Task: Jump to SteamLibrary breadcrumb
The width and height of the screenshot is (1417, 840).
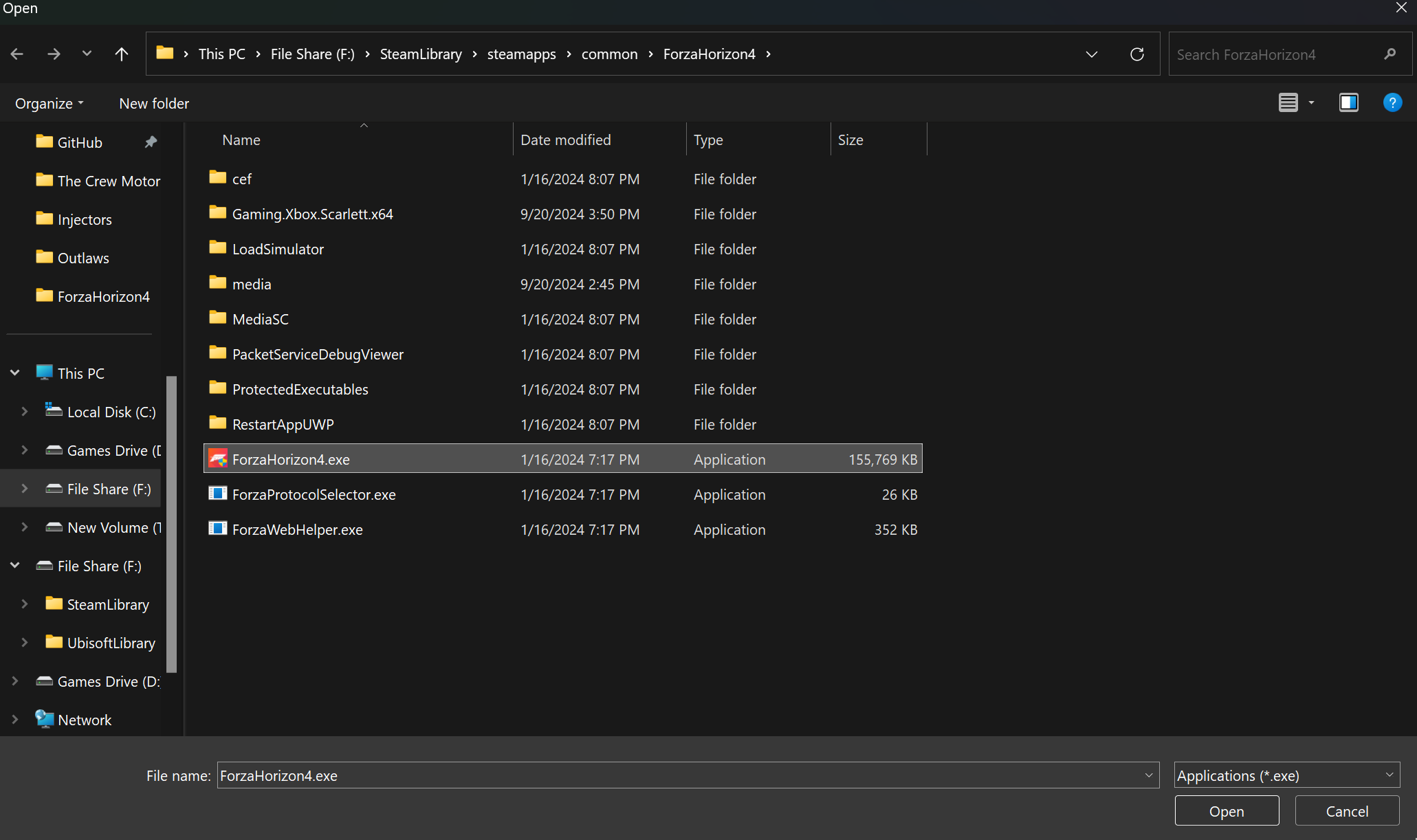Action: click(421, 54)
